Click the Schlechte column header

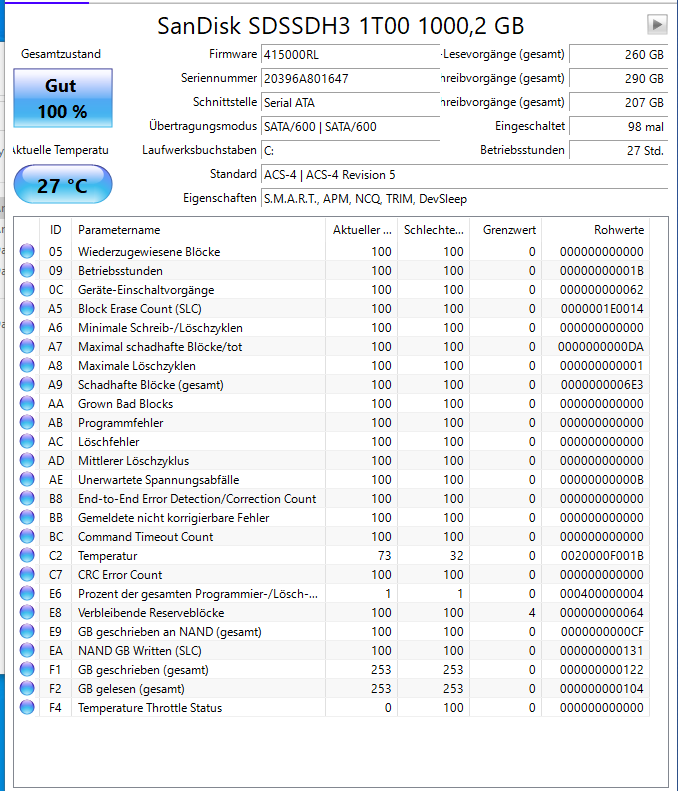click(433, 230)
